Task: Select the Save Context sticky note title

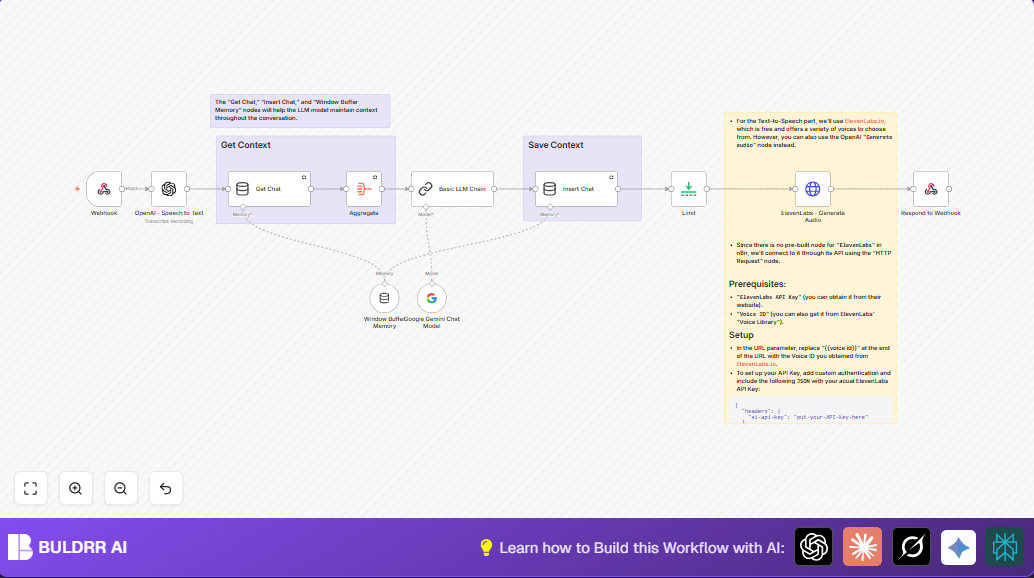Action: pyautogui.click(x=555, y=145)
